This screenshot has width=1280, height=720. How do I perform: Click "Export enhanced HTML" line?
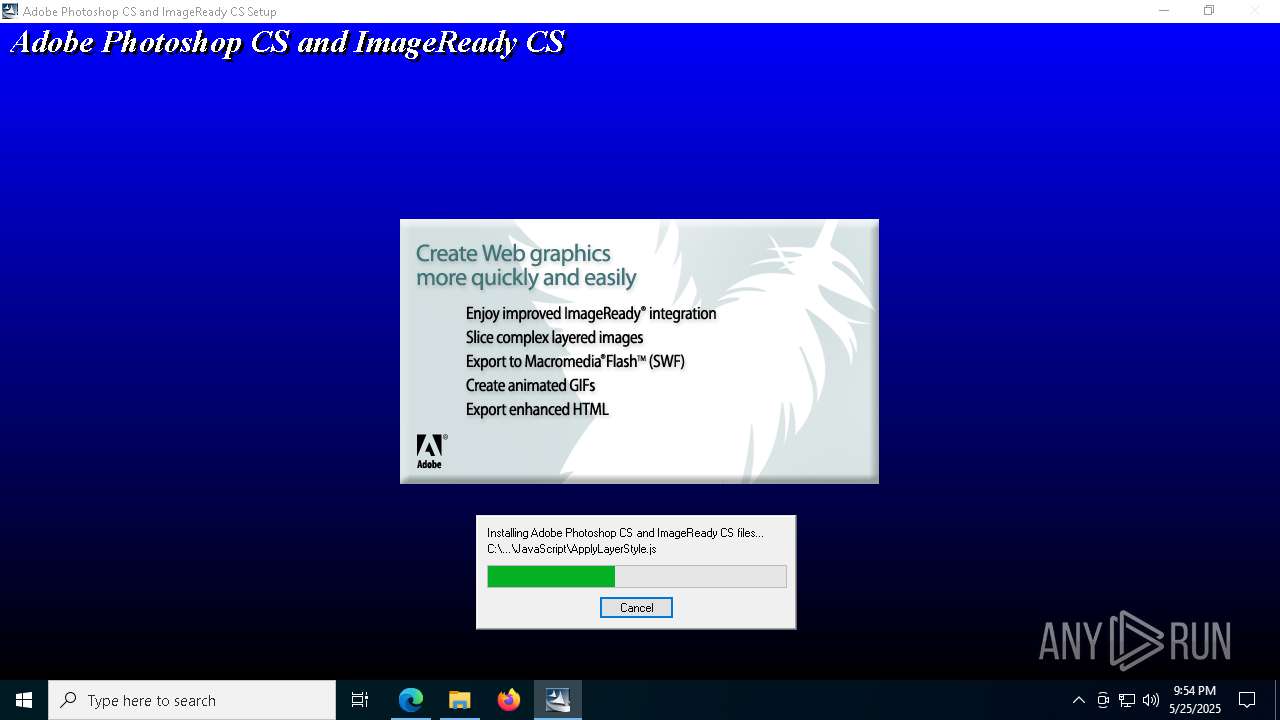[537, 409]
